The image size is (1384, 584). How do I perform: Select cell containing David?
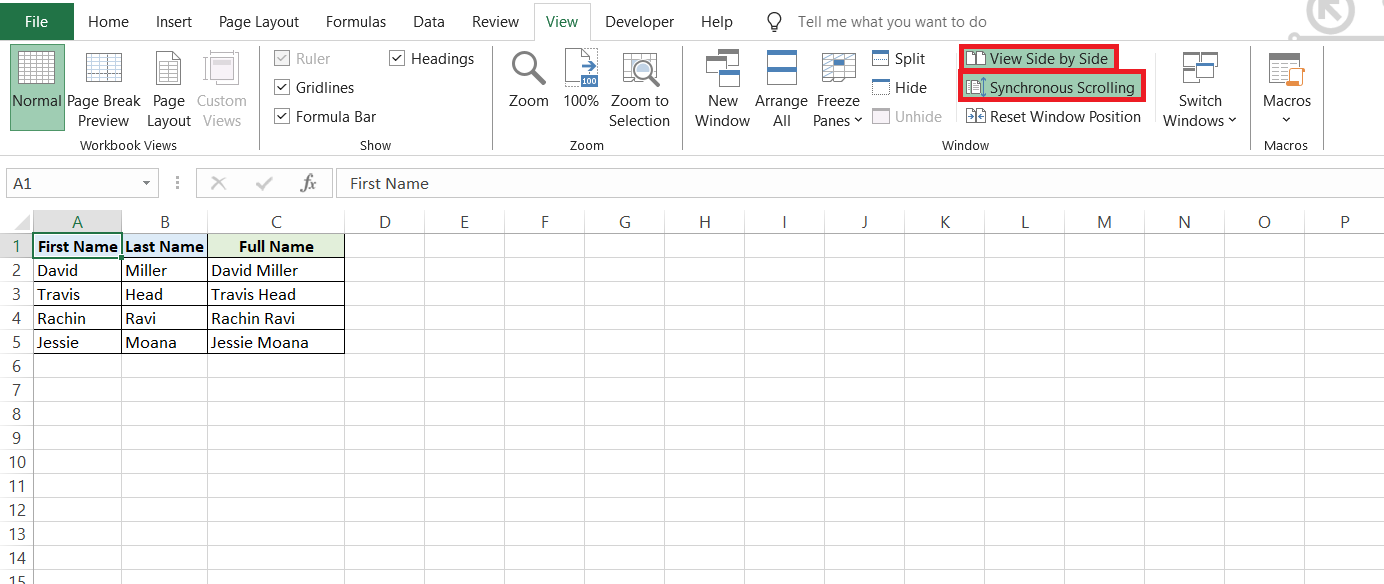[x=77, y=270]
